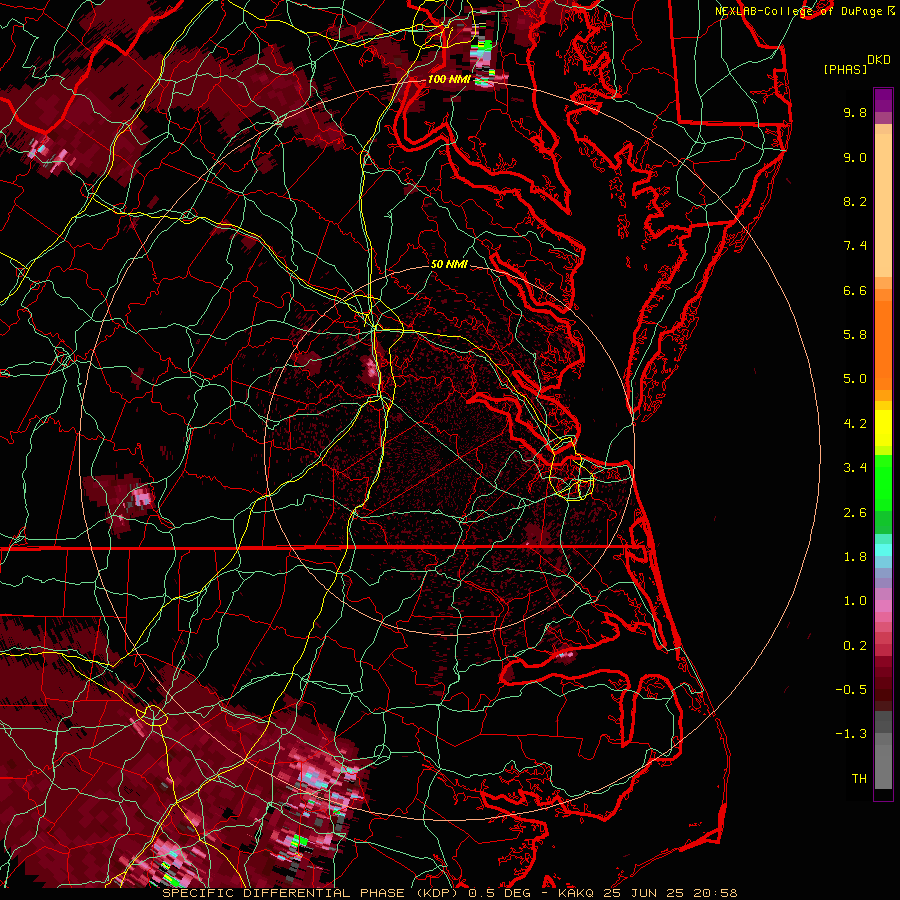This screenshot has width=900, height=900.
Task: Click the DKD label above the color bar
Action: [879, 60]
